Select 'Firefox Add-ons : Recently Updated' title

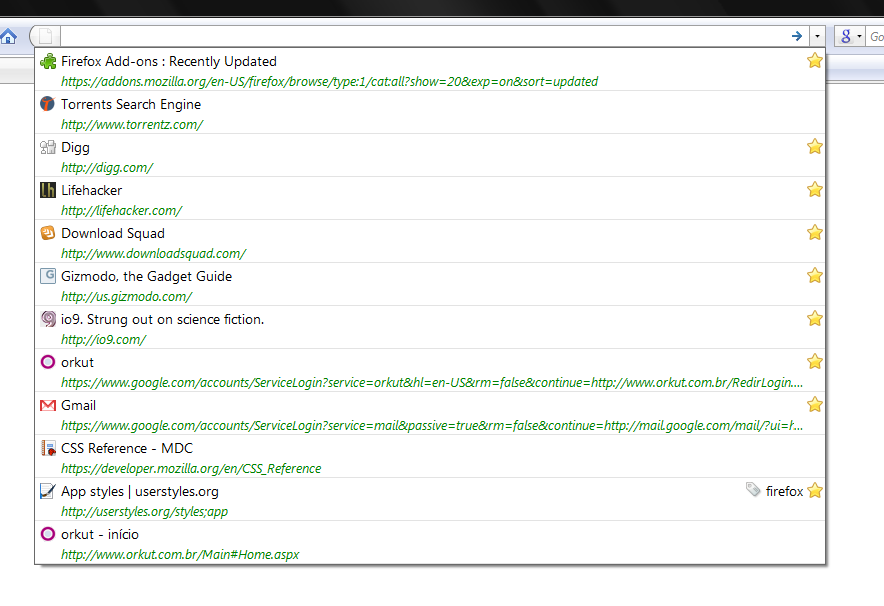pyautogui.click(x=169, y=61)
